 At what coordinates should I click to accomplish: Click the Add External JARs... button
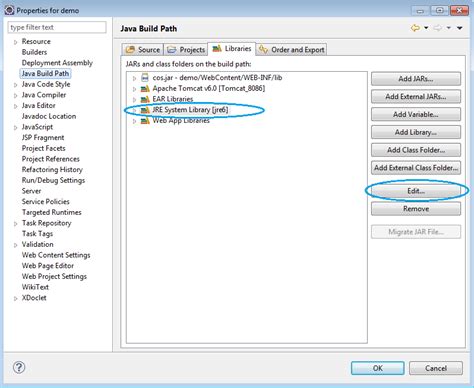coord(416,97)
